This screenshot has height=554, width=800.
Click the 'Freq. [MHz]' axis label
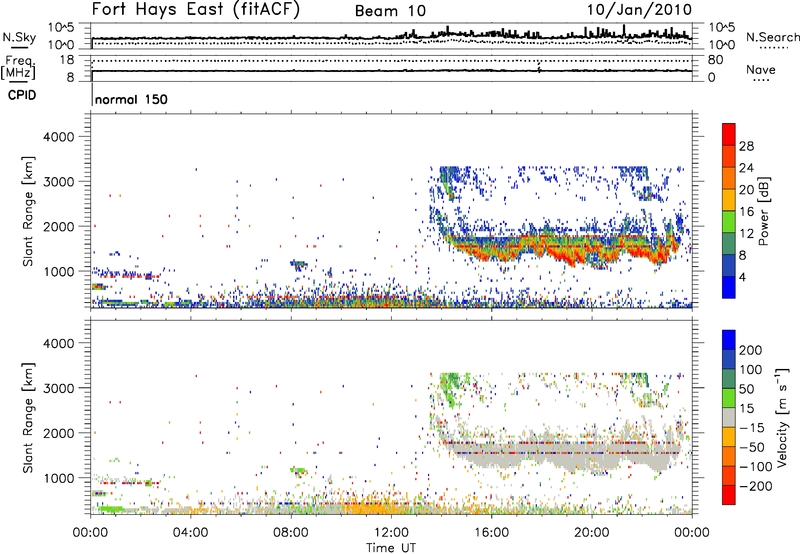(19, 69)
